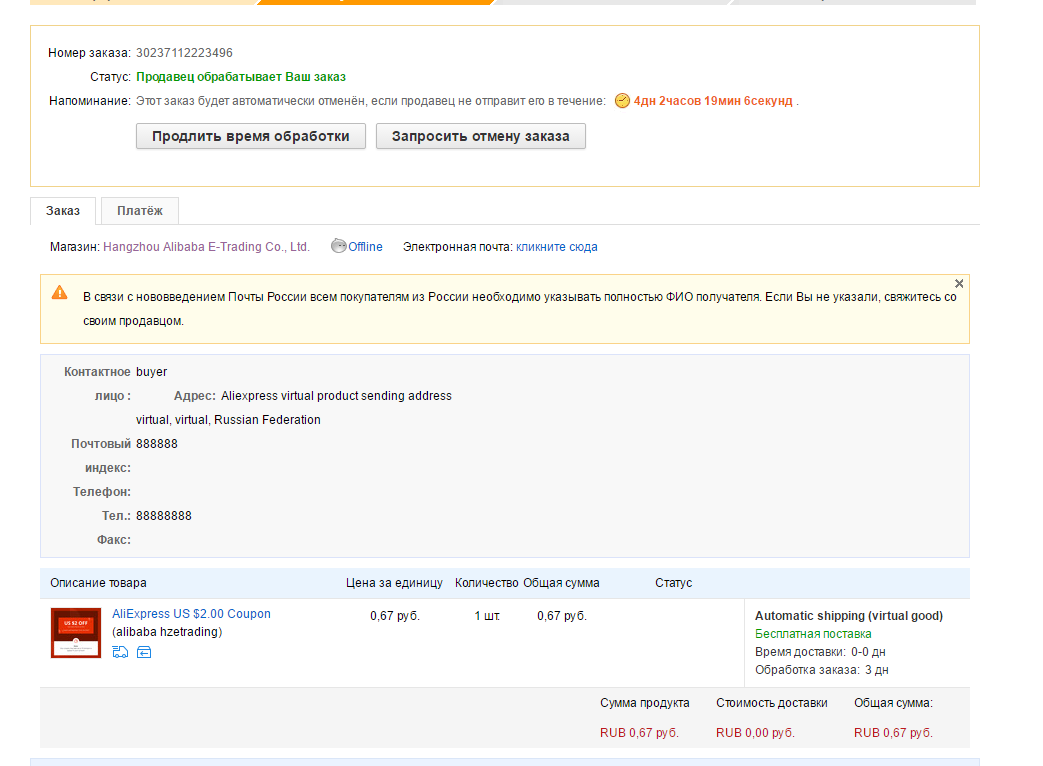Click the total sum RUB 0,67 руб. under Общая сумма:
Screen dimensions: 1043x766
893,733
